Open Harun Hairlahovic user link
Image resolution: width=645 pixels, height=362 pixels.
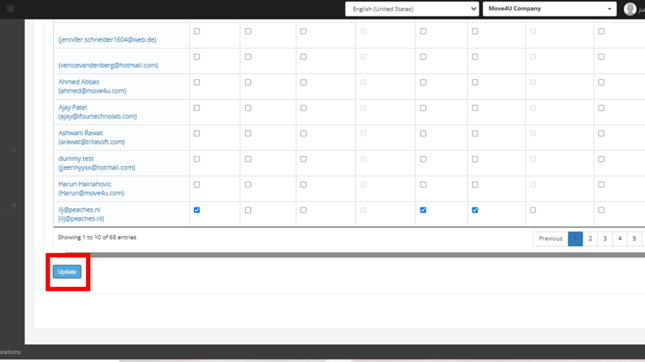[x=91, y=188]
